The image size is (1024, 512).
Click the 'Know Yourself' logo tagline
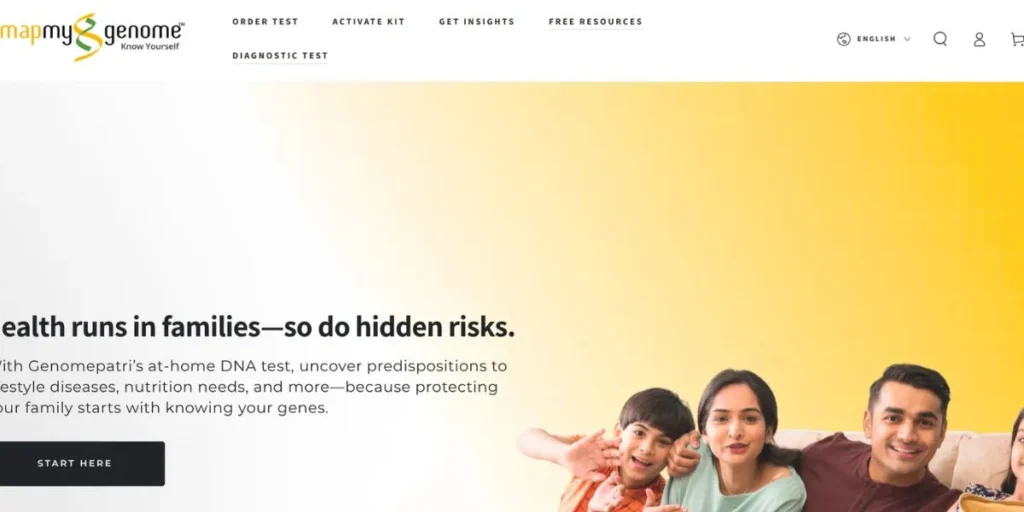150,46
